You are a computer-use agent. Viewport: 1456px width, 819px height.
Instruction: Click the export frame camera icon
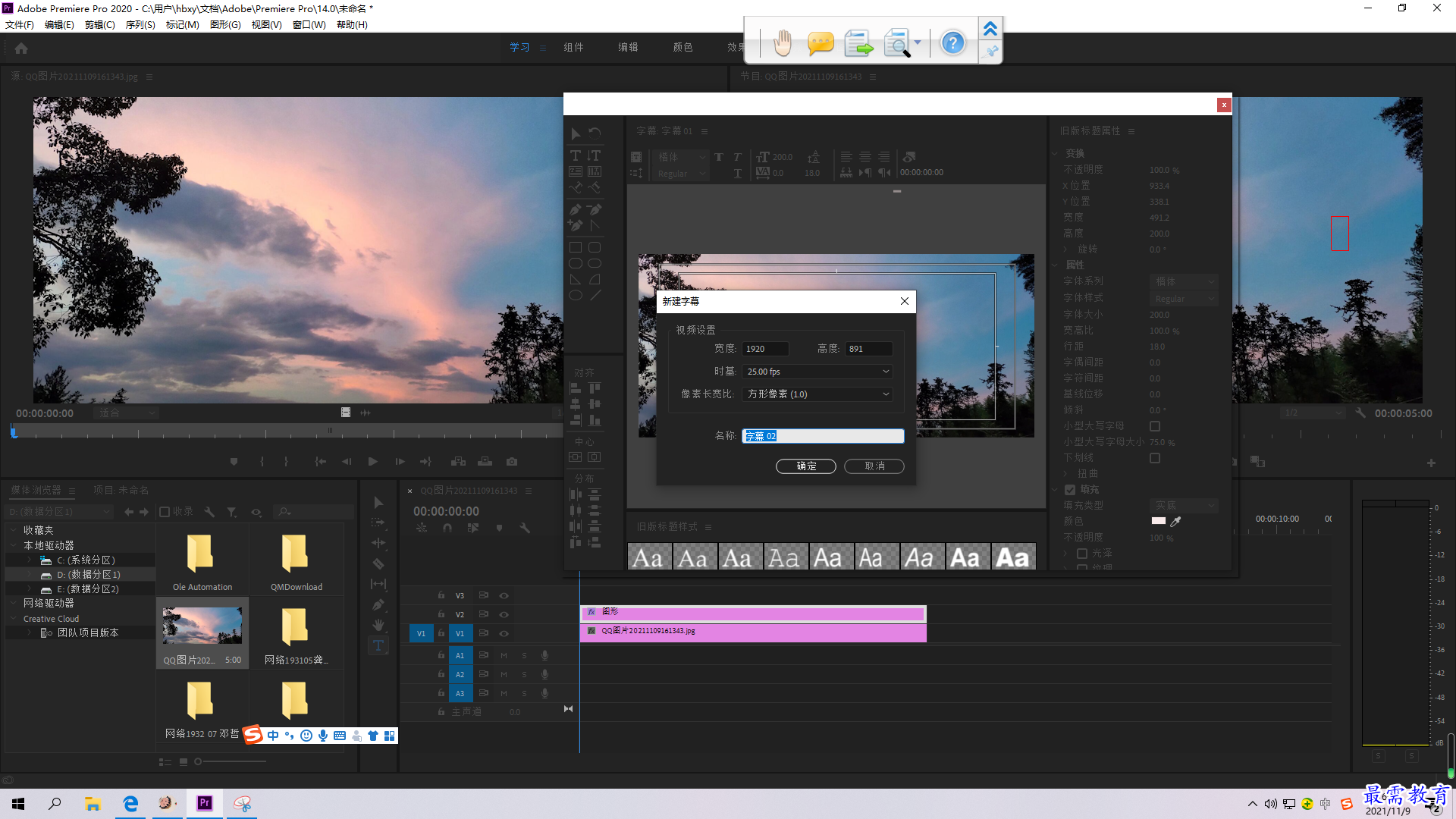point(512,461)
